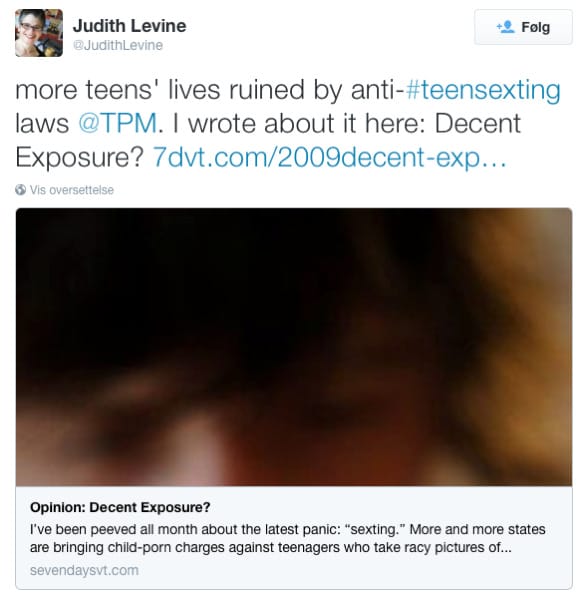Click the globe icon beside Vis oversettelse
This screenshot has width=586, height=600.
pos(21,190)
